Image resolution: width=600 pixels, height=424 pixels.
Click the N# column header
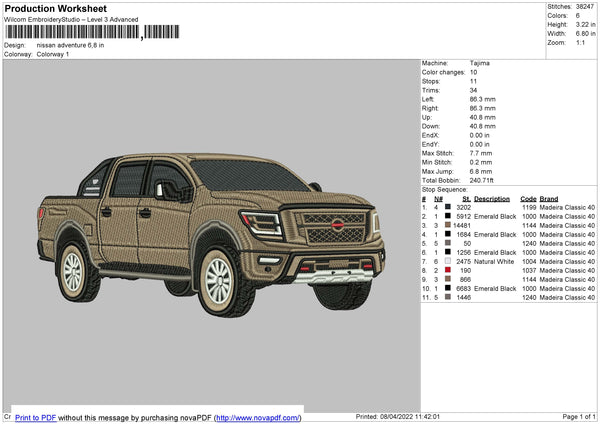438,198
